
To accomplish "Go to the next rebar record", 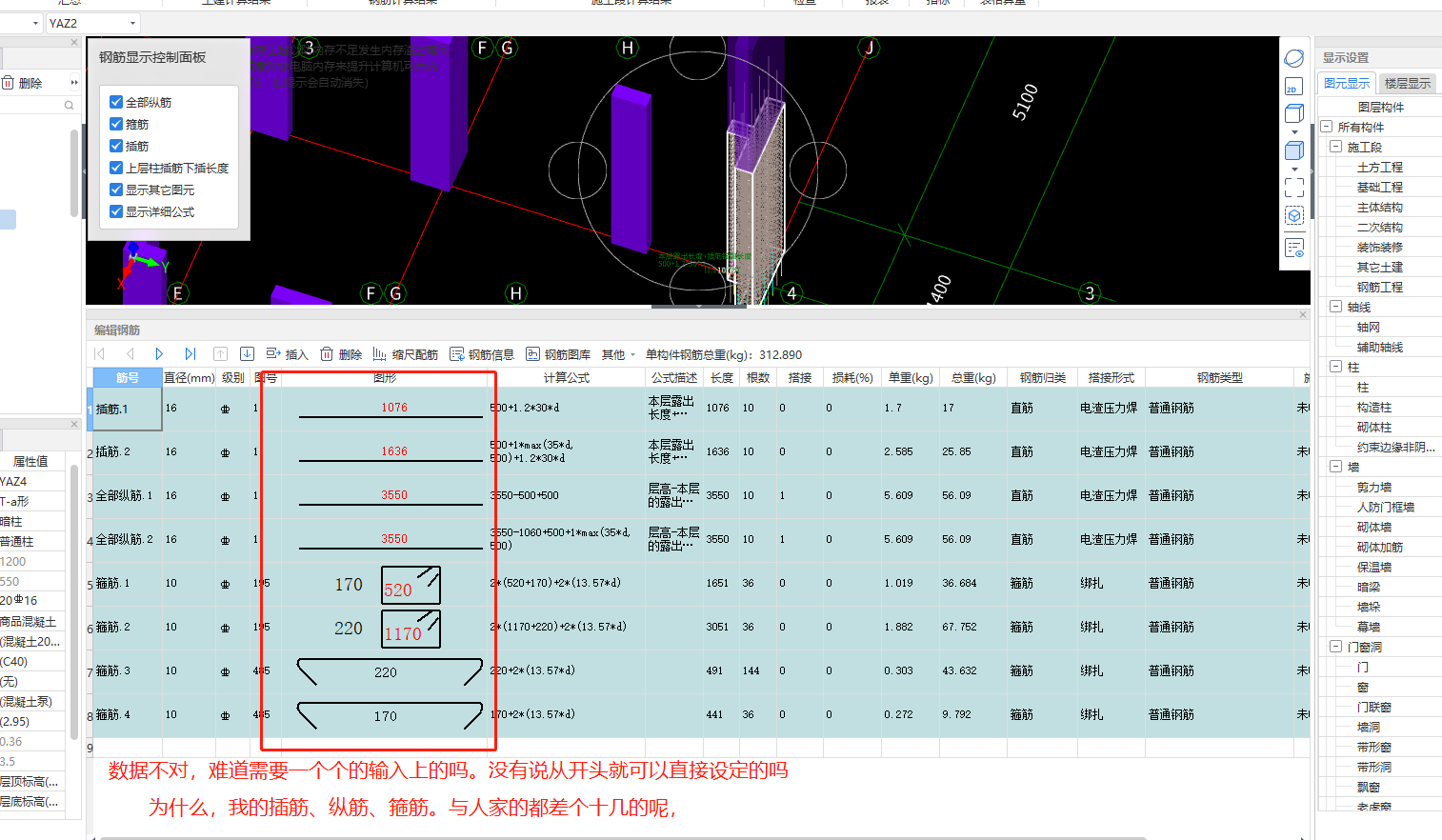I will tap(159, 354).
